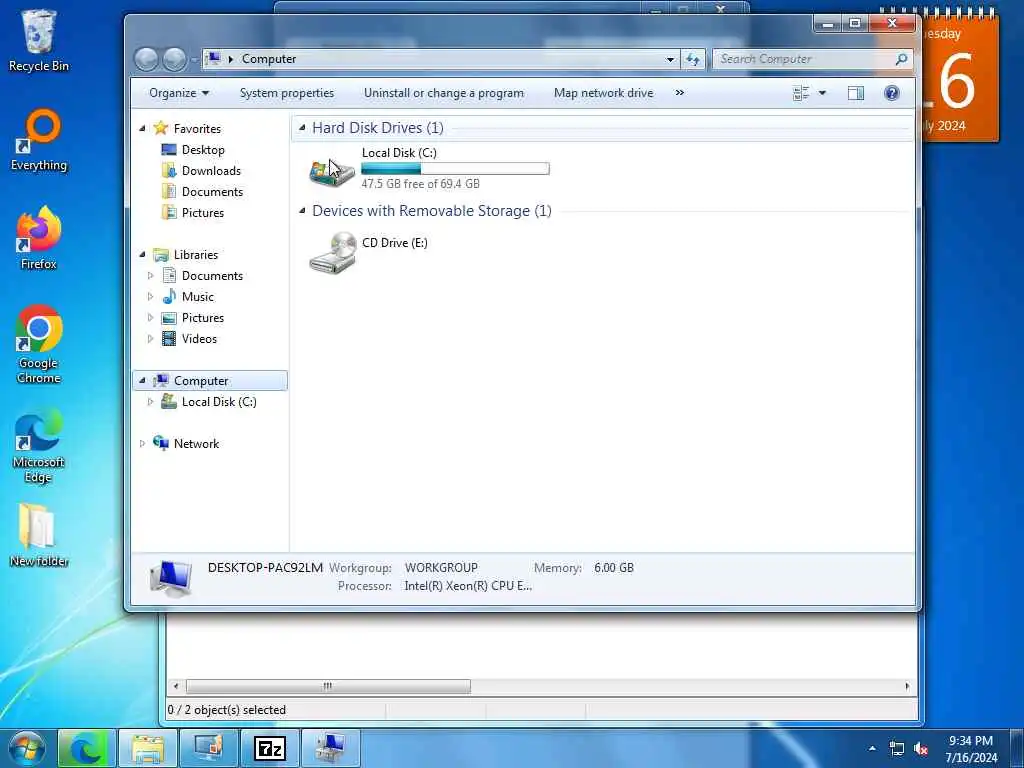Open the Firefox desktop shortcut
Image resolution: width=1024 pixels, height=768 pixels.
click(x=39, y=239)
